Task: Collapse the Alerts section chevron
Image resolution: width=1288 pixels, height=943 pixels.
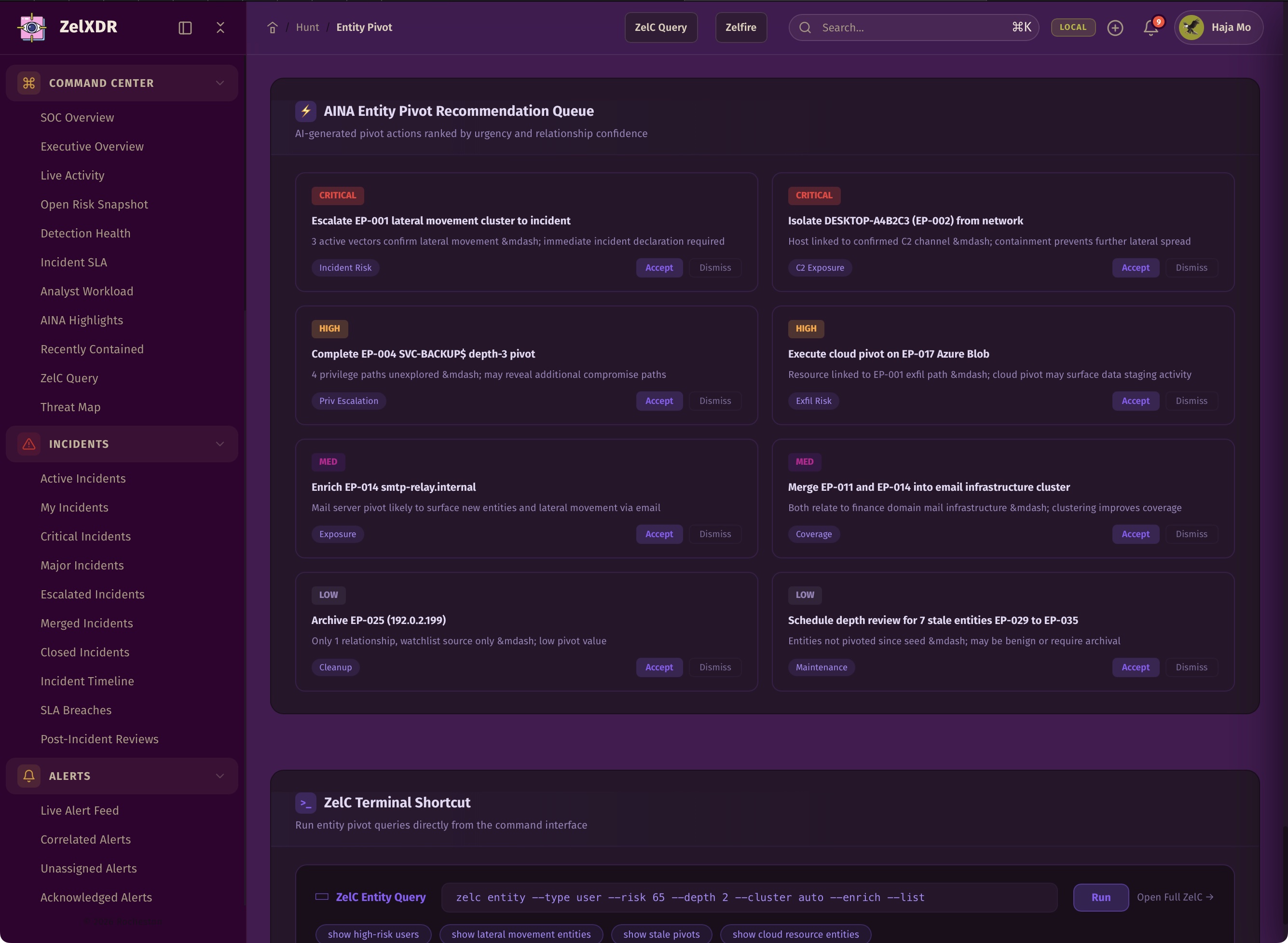Action: 219,776
